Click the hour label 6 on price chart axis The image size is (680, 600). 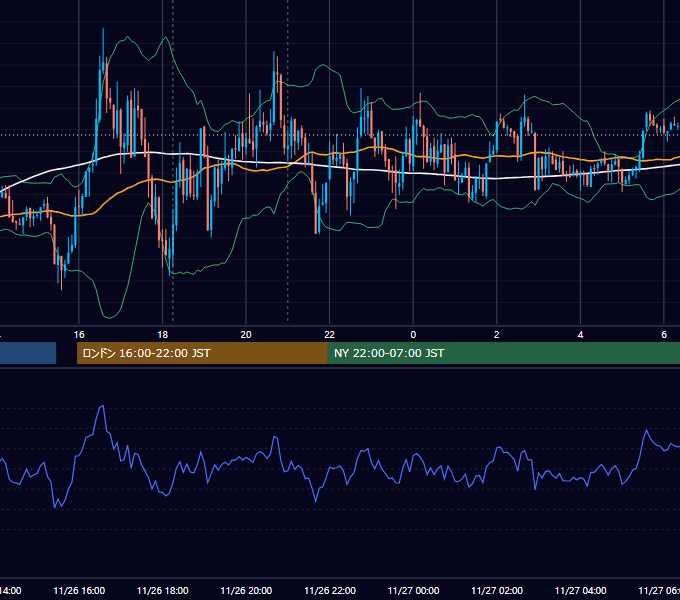point(664,334)
